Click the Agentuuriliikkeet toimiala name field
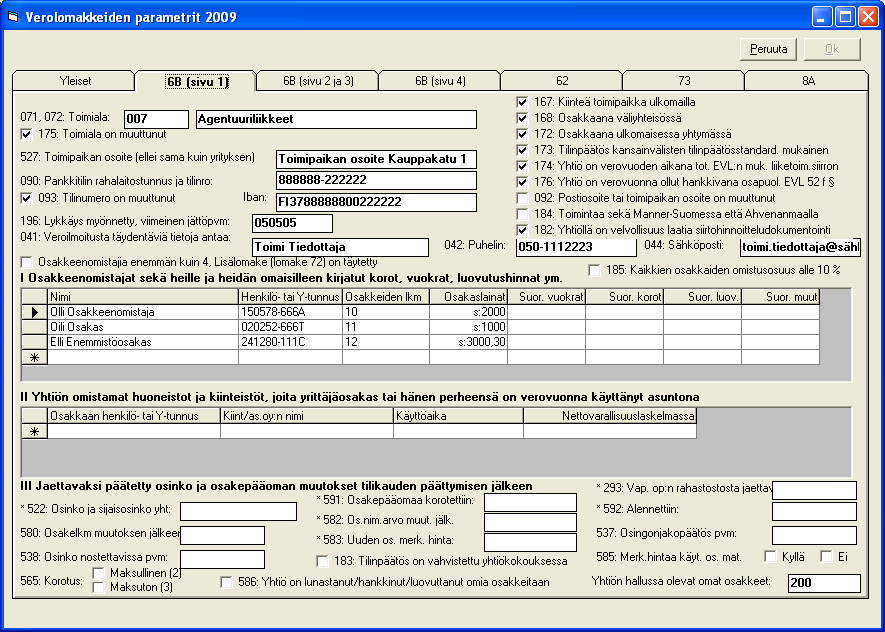This screenshot has height=632, width=885. (336, 119)
